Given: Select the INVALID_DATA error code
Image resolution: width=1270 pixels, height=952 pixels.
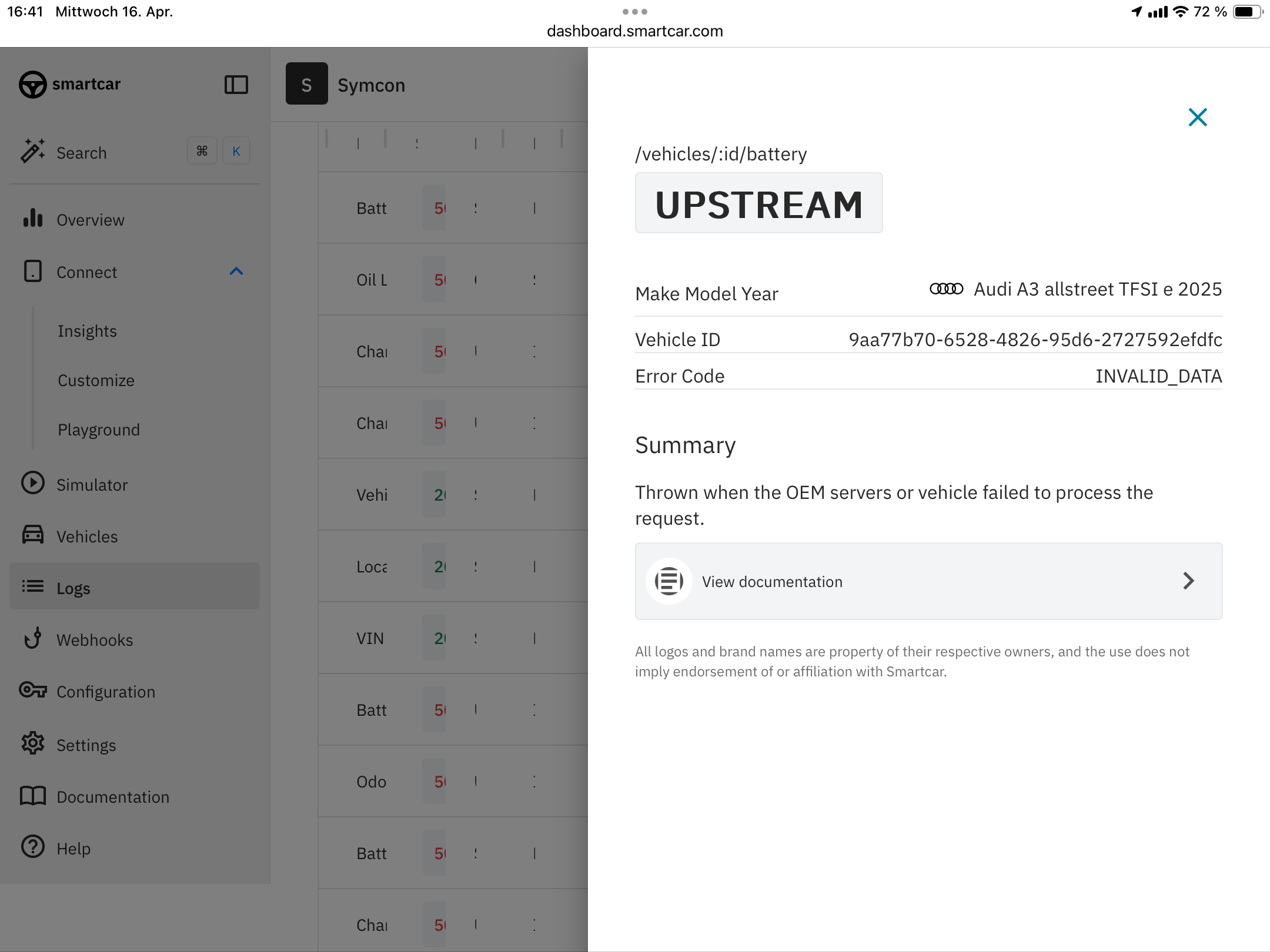Looking at the screenshot, I should pyautogui.click(x=1159, y=376).
